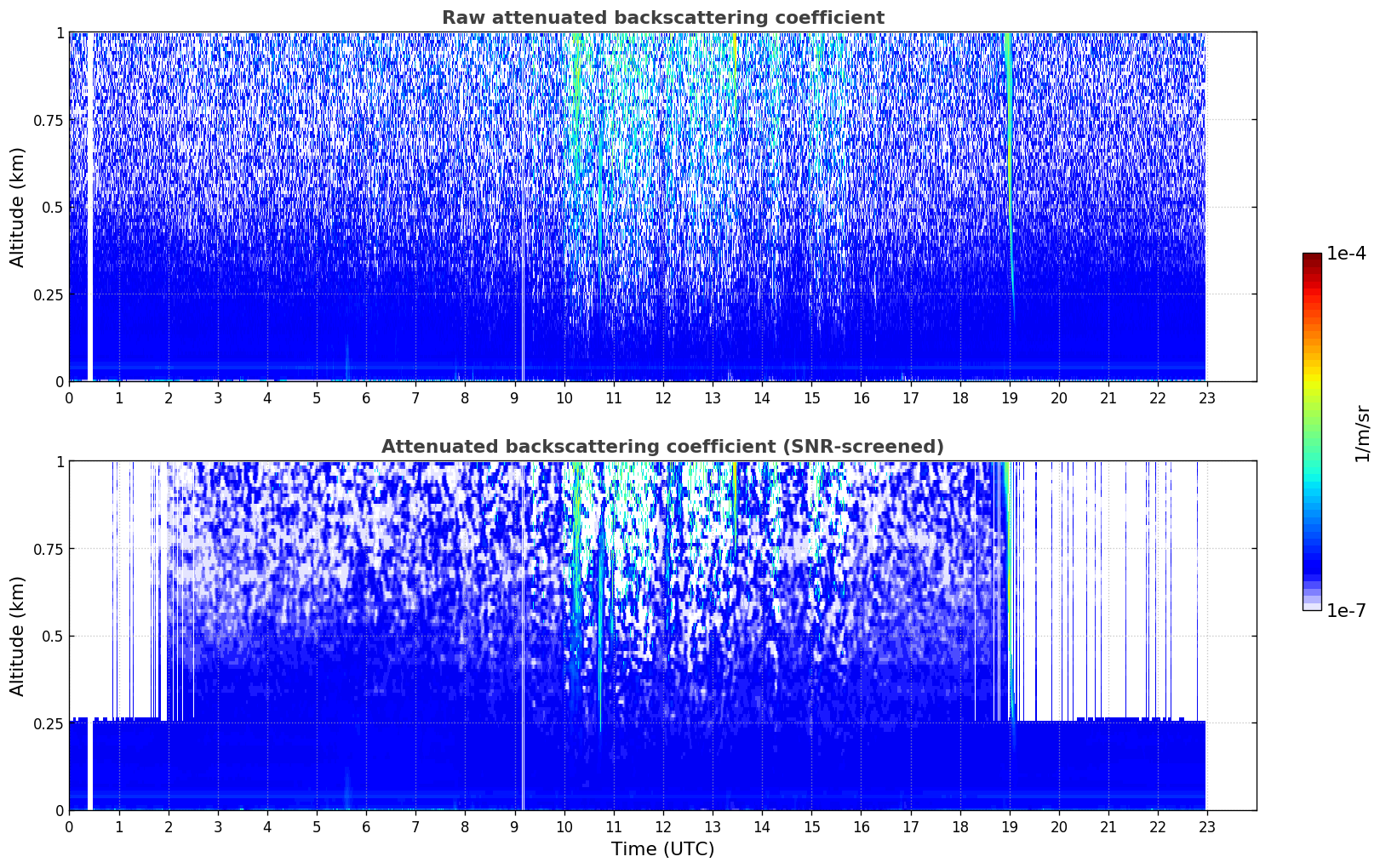Click the 'Raw attenuated backscattering coefficient' title
This screenshot has height=868, width=1380.
(x=662, y=18)
